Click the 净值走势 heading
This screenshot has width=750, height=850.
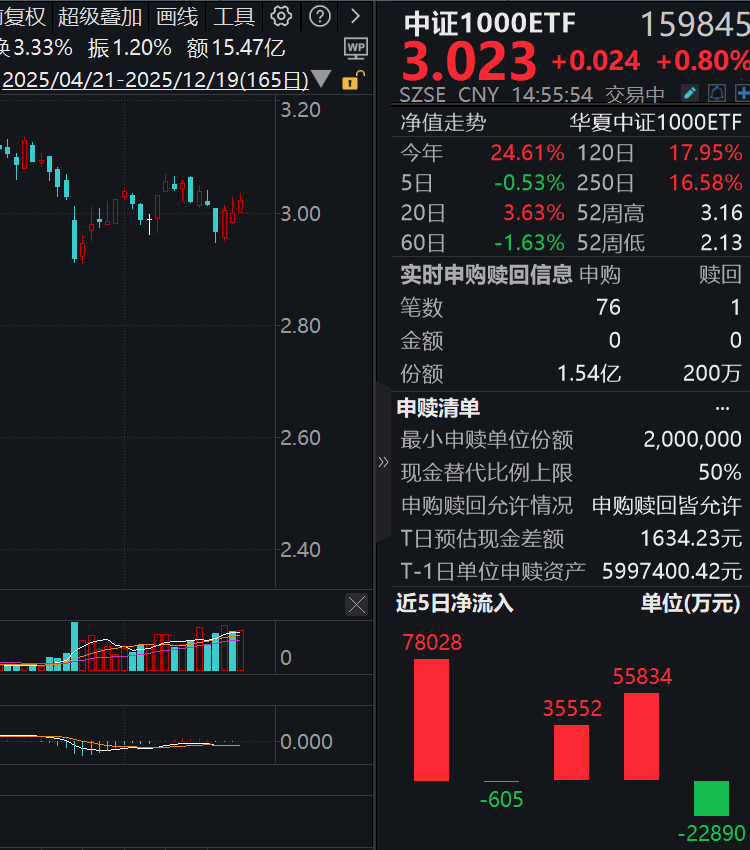point(443,122)
